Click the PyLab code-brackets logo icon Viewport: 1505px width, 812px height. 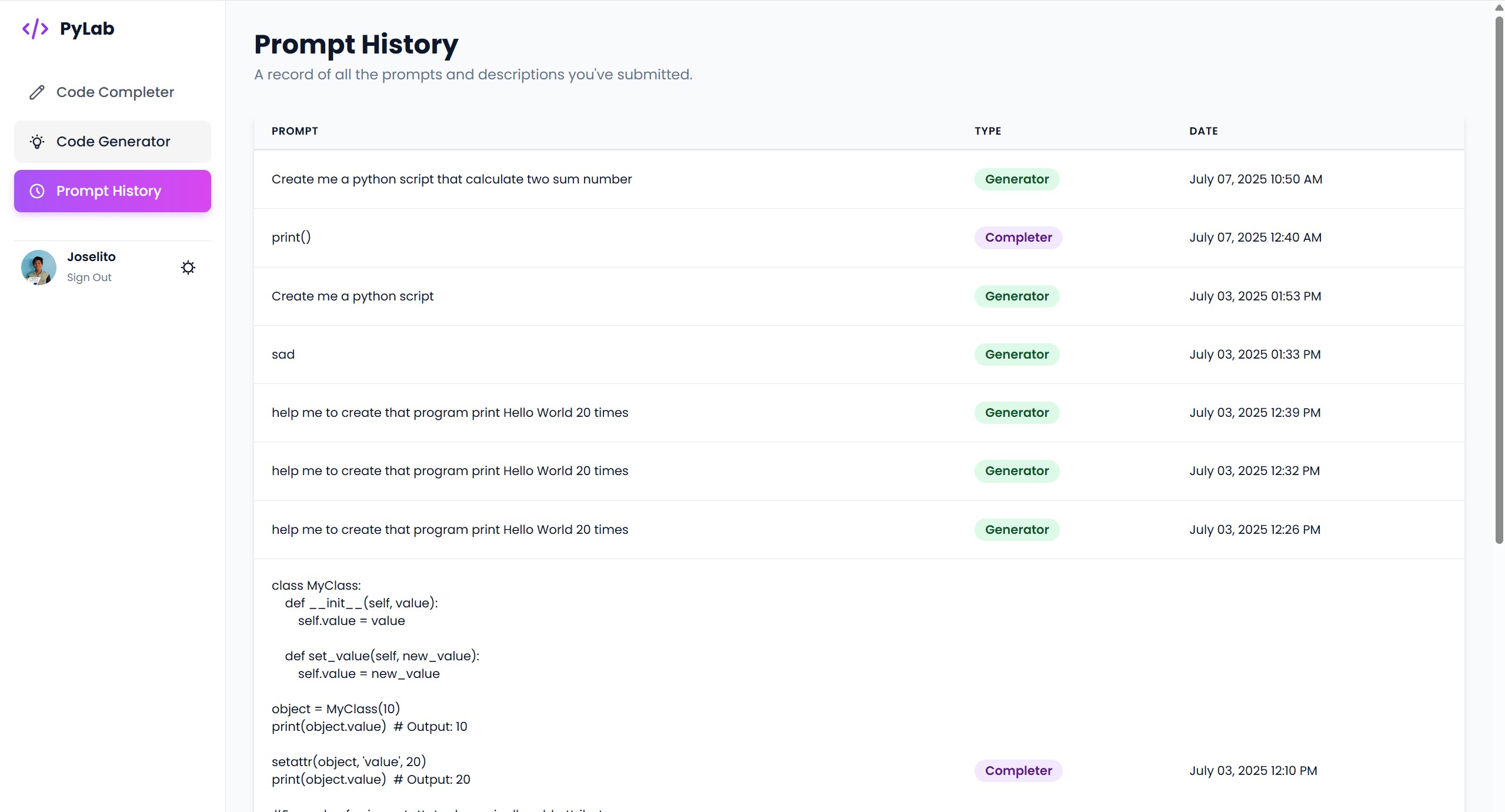click(x=35, y=28)
